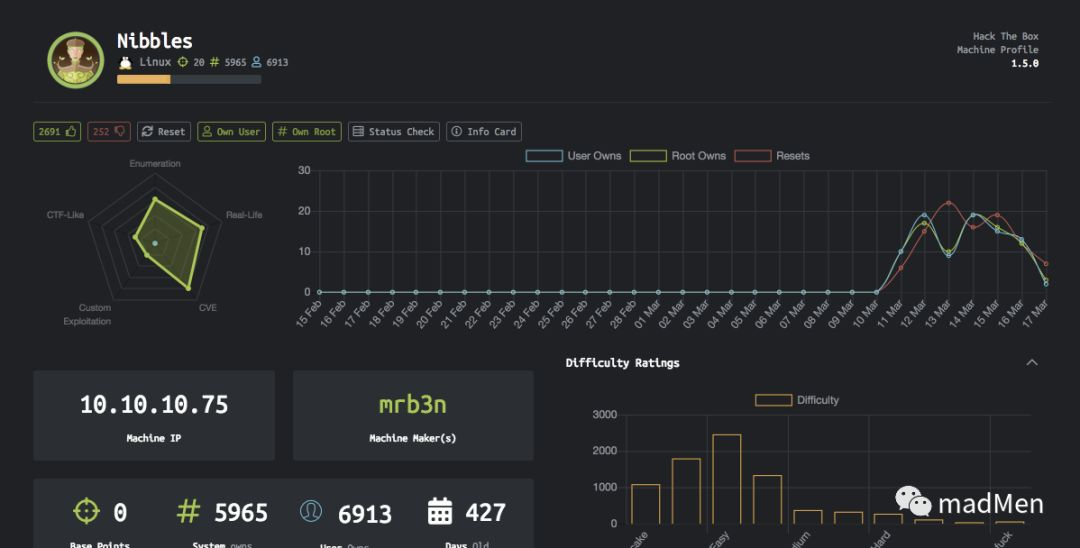
Task: Click the Difficulty Ratings heading
Action: click(622, 363)
